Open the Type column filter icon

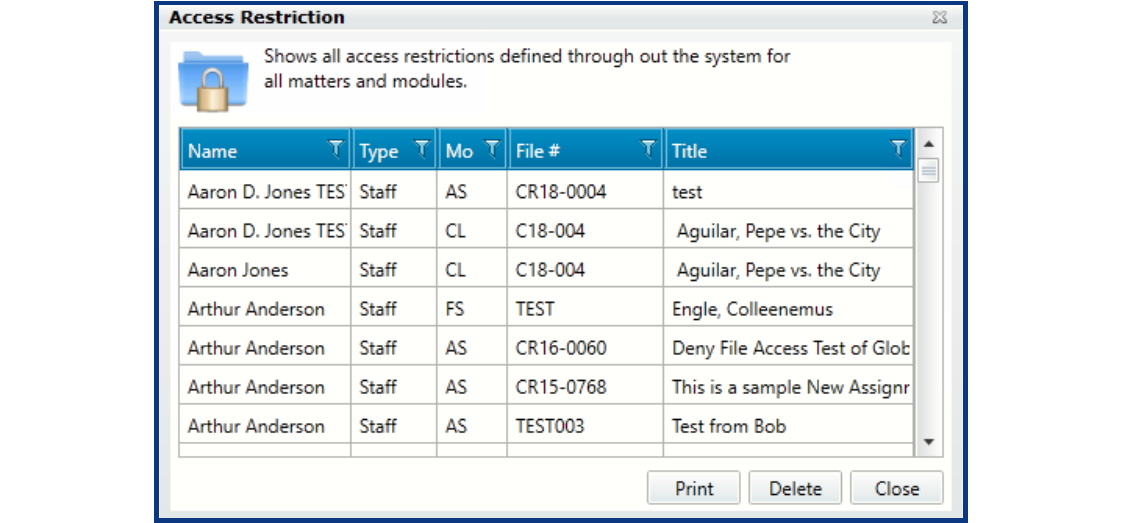[x=422, y=150]
